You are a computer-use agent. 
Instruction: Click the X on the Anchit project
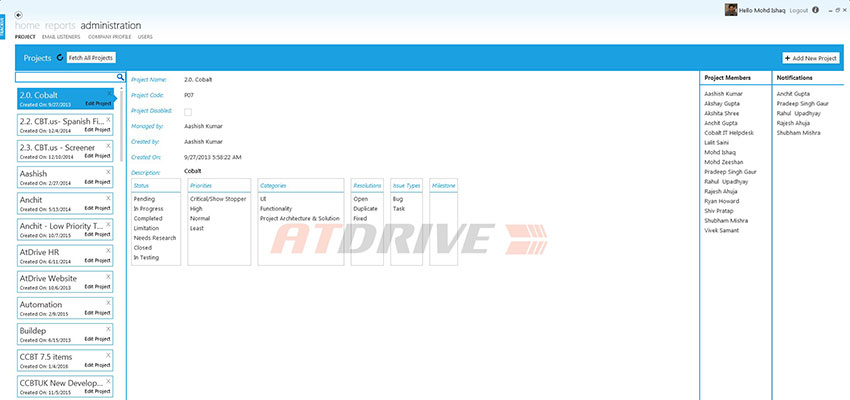pos(108,198)
